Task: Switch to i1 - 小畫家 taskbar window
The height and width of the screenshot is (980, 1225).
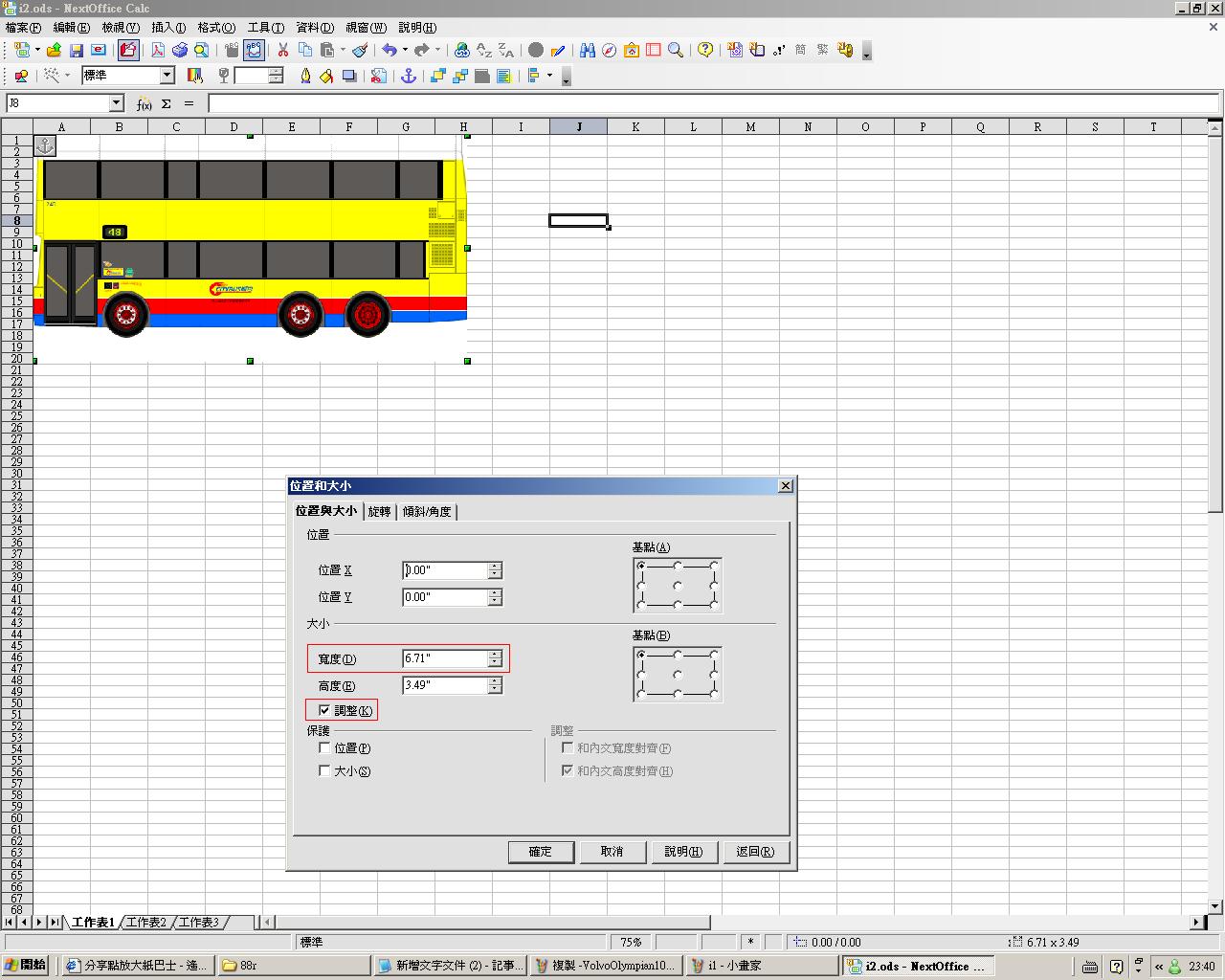Action: (x=762, y=966)
